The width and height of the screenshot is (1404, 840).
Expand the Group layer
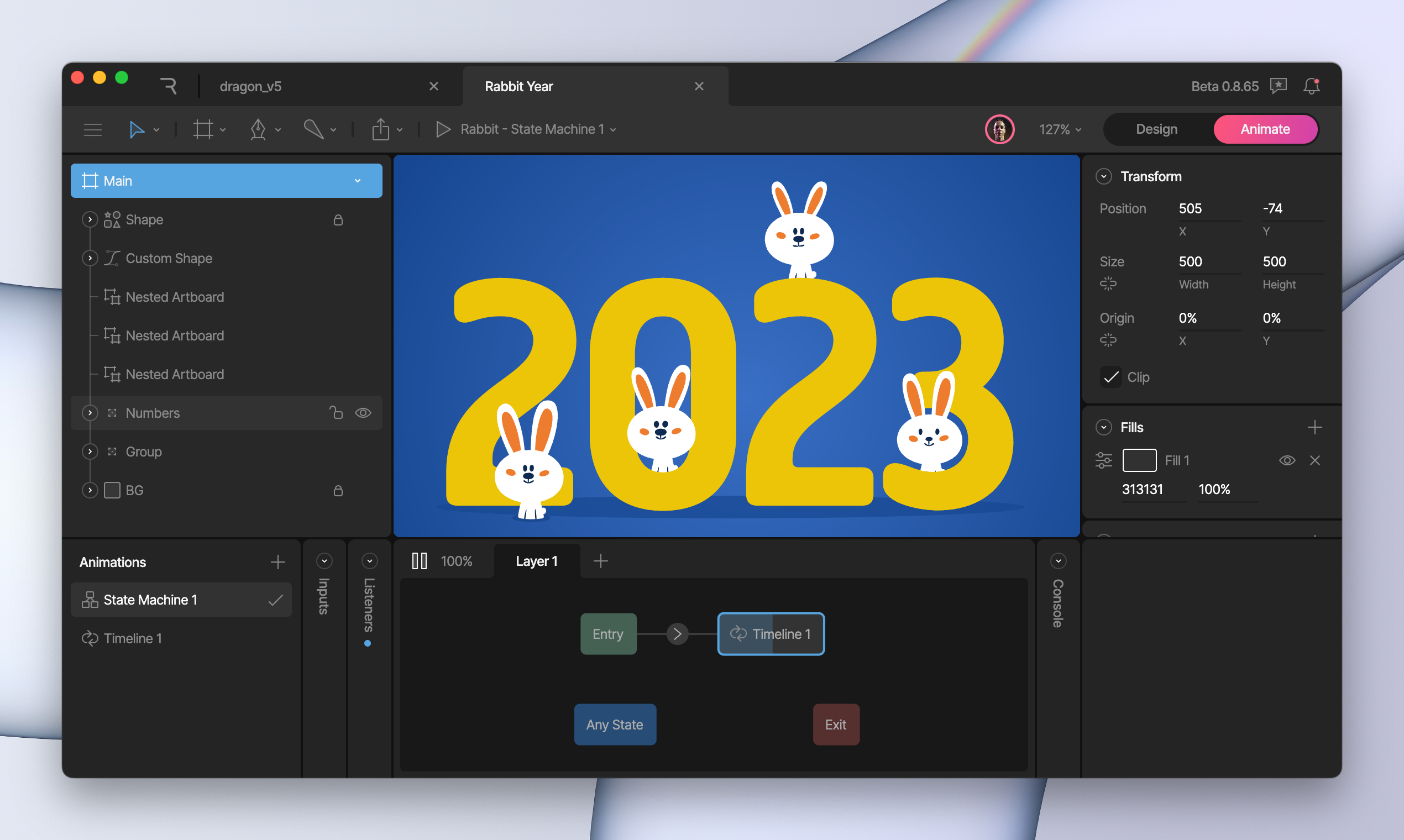90,452
